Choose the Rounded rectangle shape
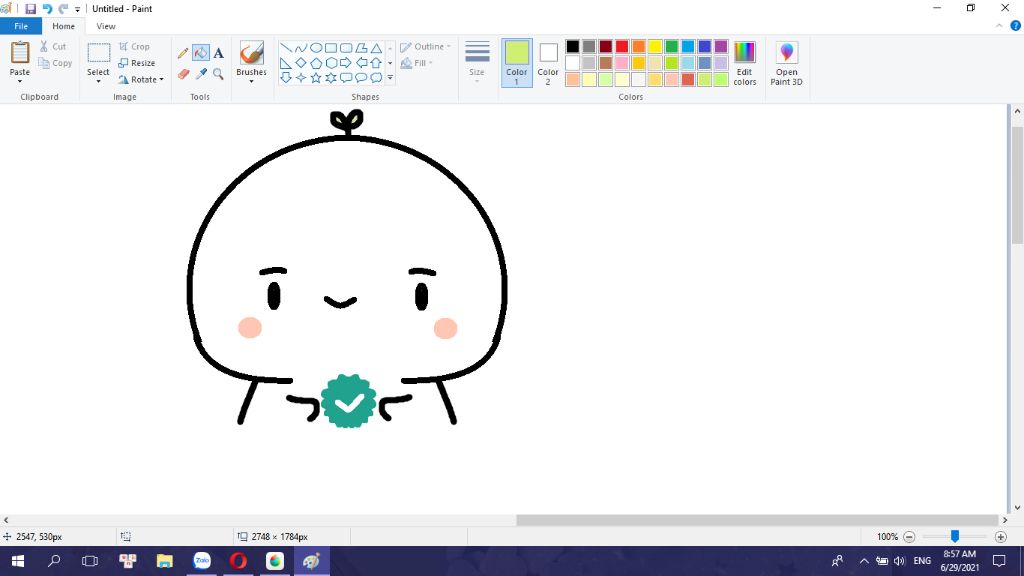 pyautogui.click(x=346, y=48)
